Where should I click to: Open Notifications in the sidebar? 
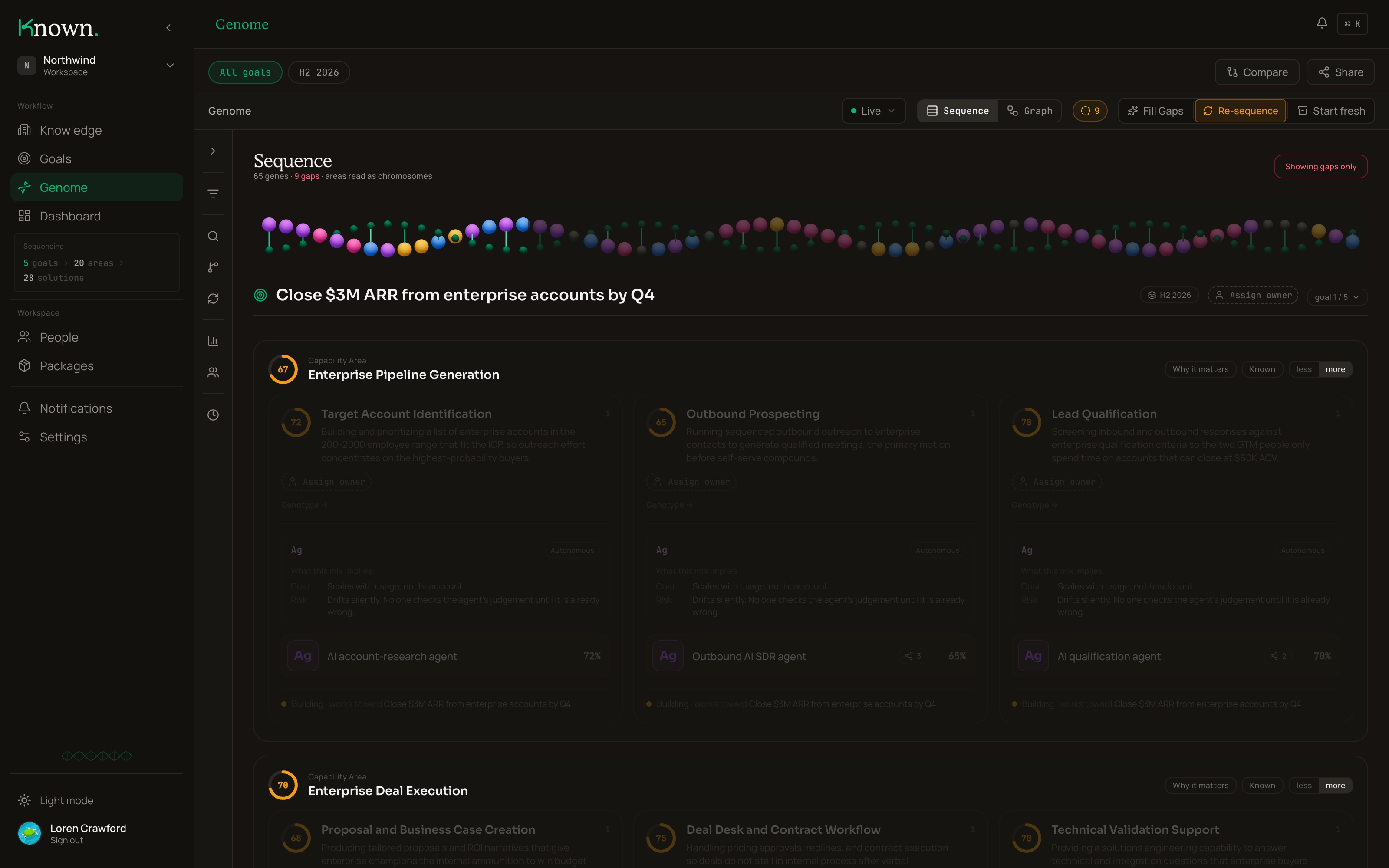[96, 409]
